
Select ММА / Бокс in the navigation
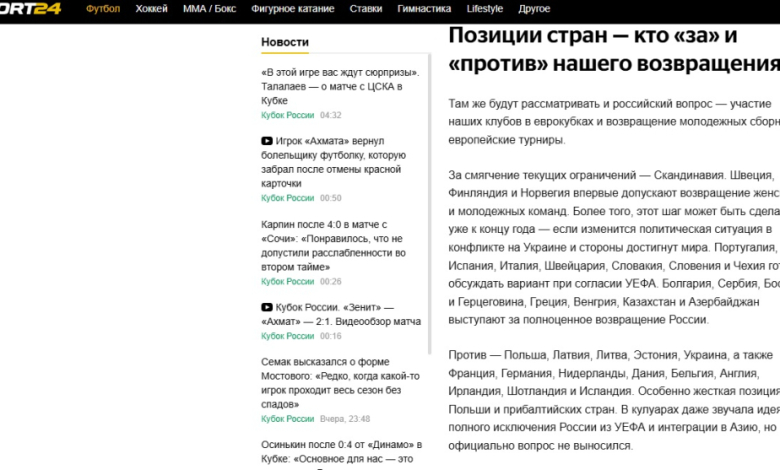[x=209, y=9]
